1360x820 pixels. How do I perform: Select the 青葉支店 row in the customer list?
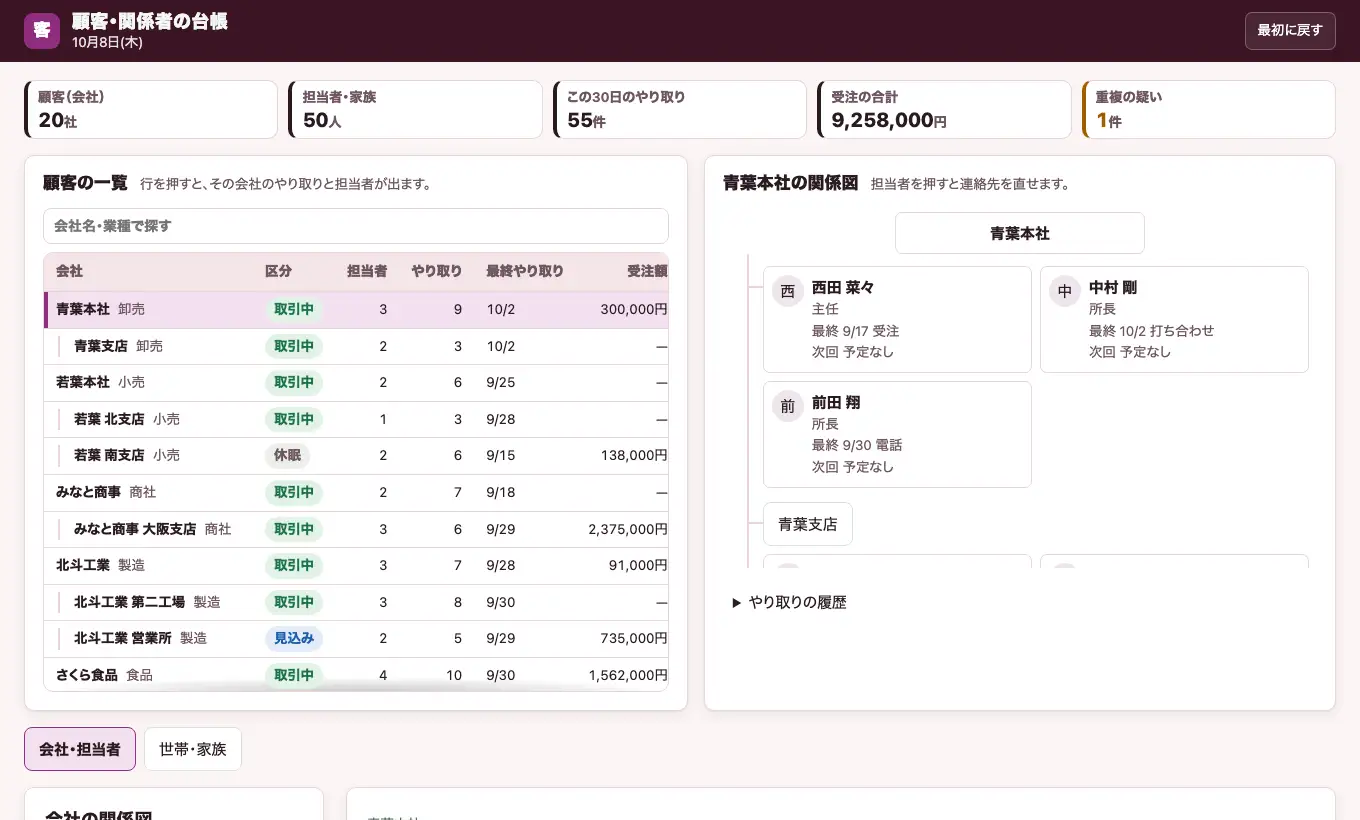[x=356, y=347]
